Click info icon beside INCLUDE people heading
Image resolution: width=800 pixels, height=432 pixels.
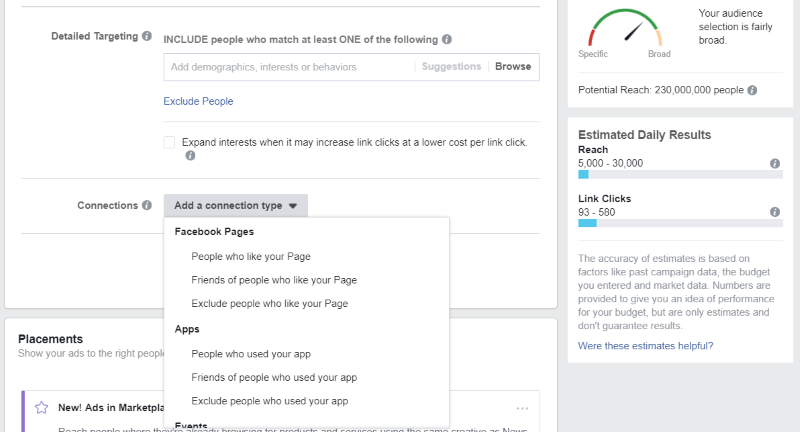[447, 39]
